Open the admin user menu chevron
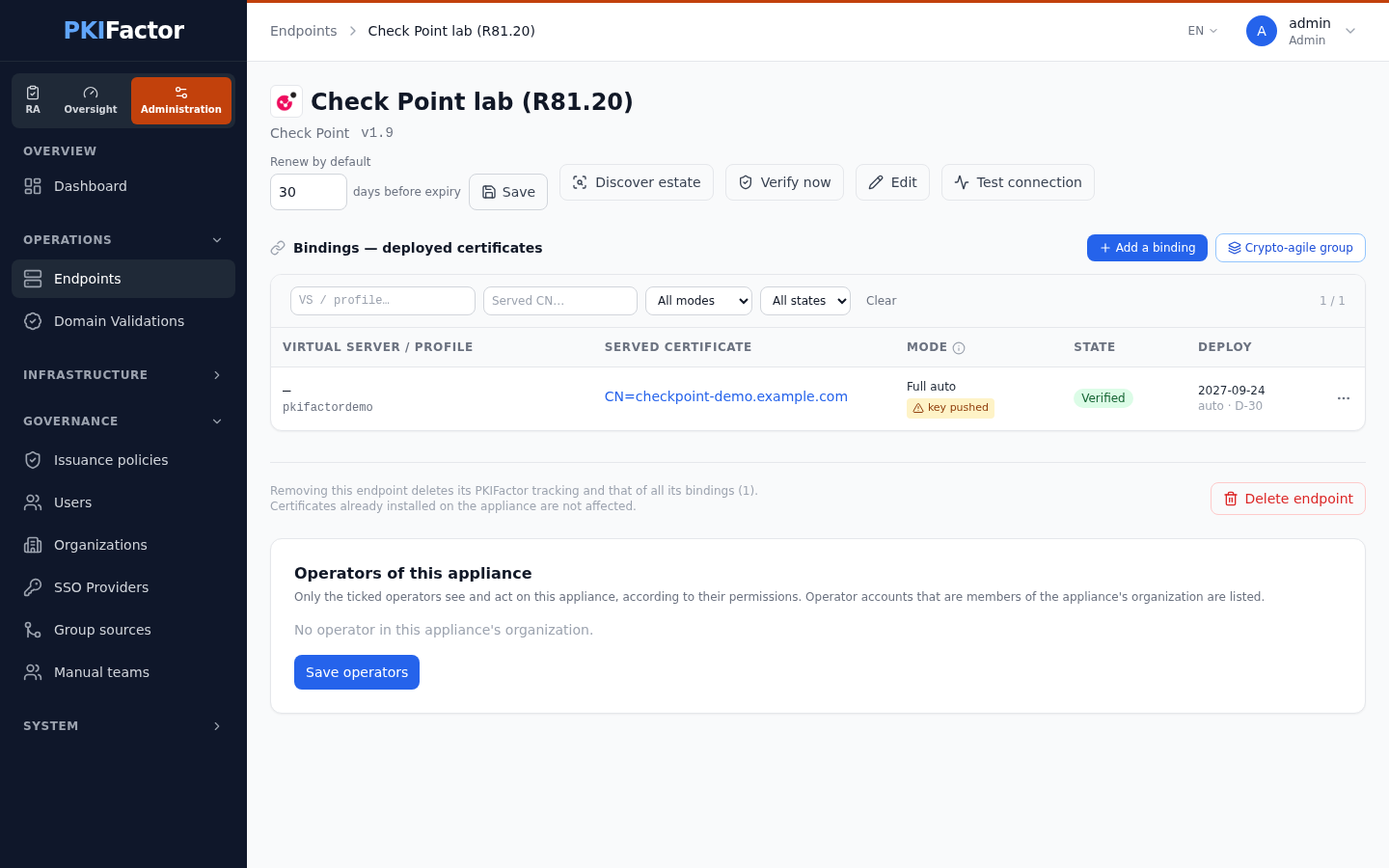The width and height of the screenshot is (1389, 868). [1350, 31]
